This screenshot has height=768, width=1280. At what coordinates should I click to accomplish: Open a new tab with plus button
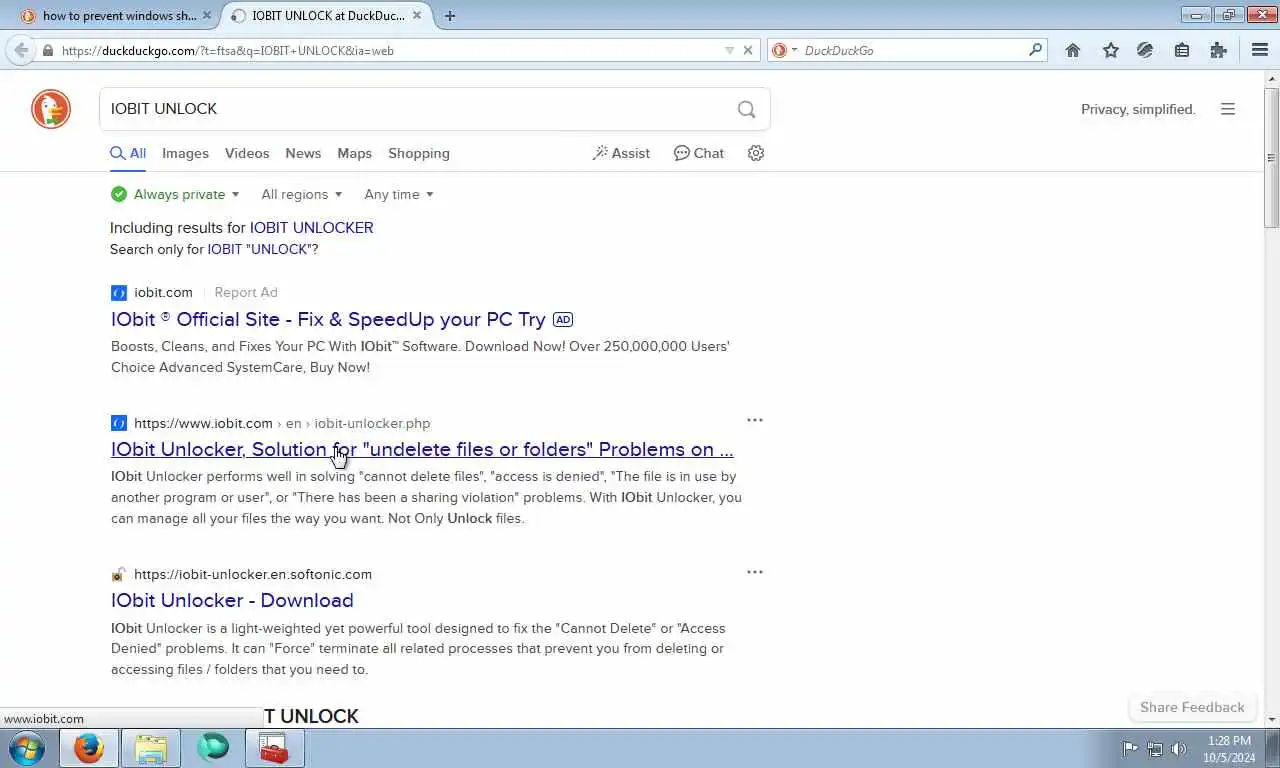[450, 16]
